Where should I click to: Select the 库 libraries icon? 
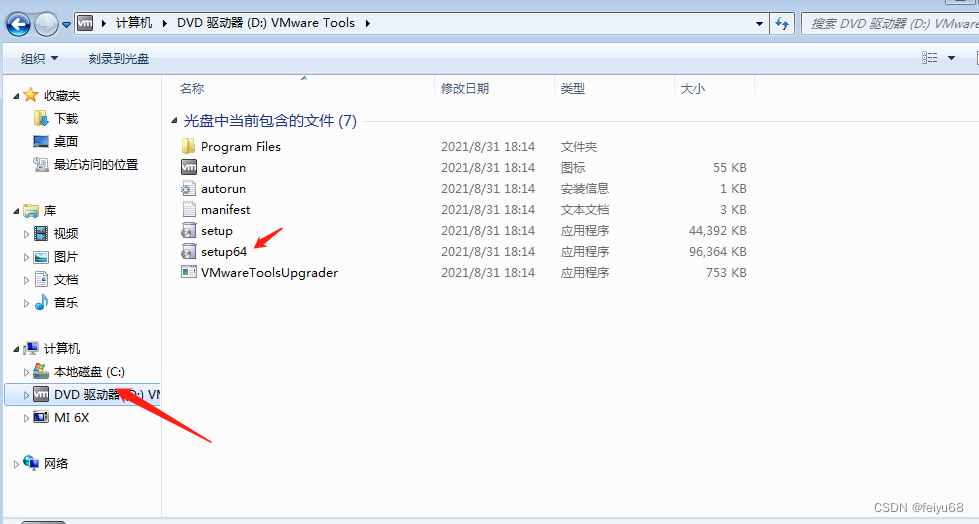point(31,211)
